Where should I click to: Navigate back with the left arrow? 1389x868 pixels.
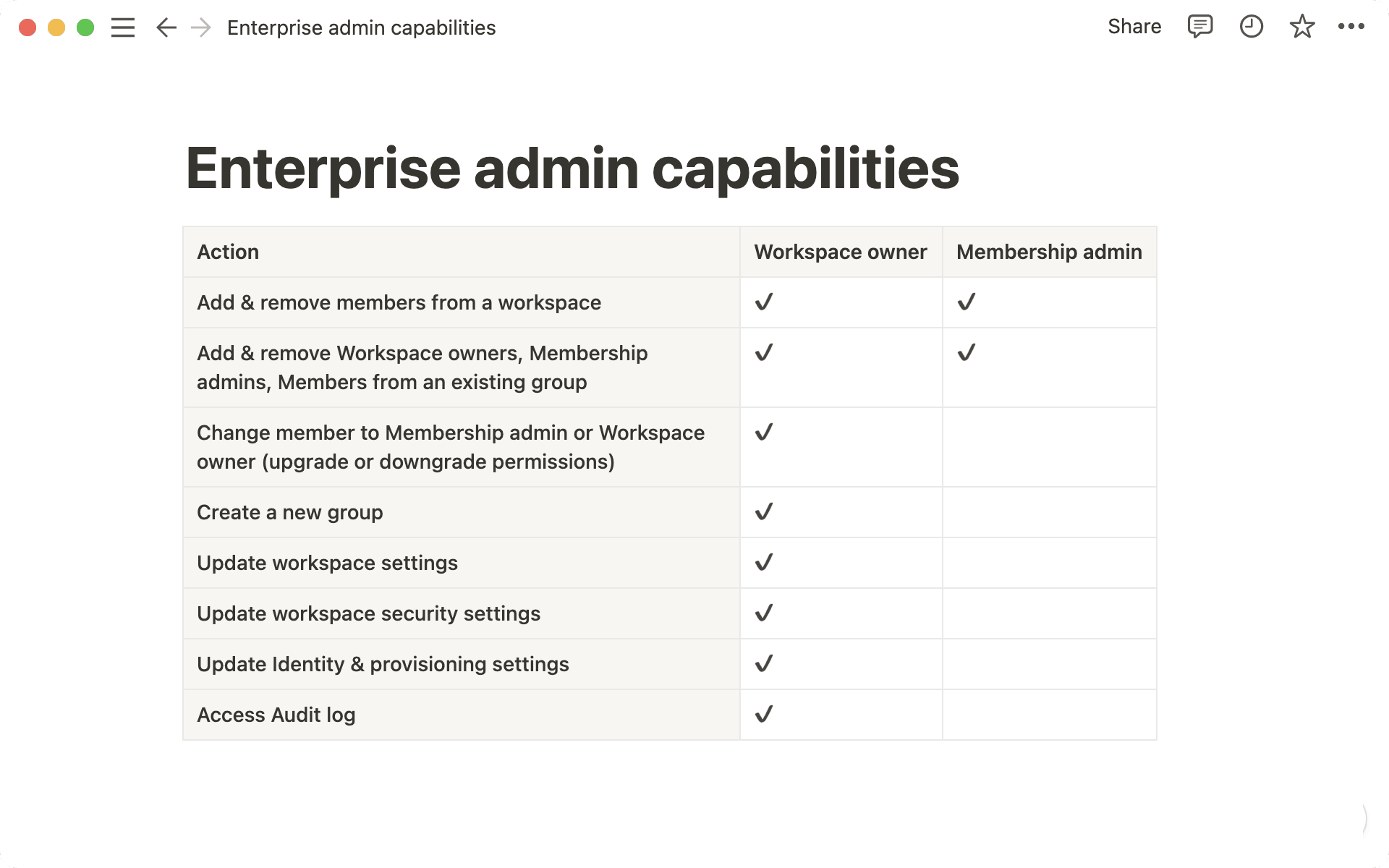(x=165, y=27)
